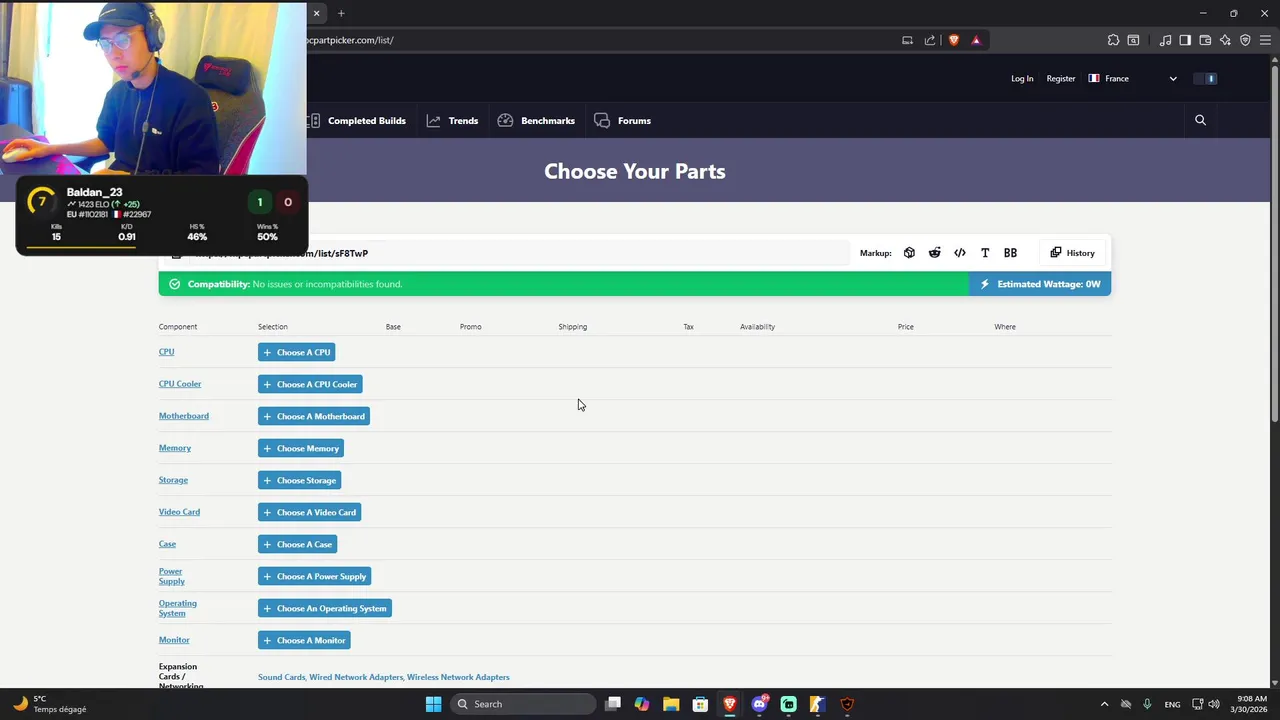Select the Reddit markup icon
The height and width of the screenshot is (720, 1280).
point(934,253)
